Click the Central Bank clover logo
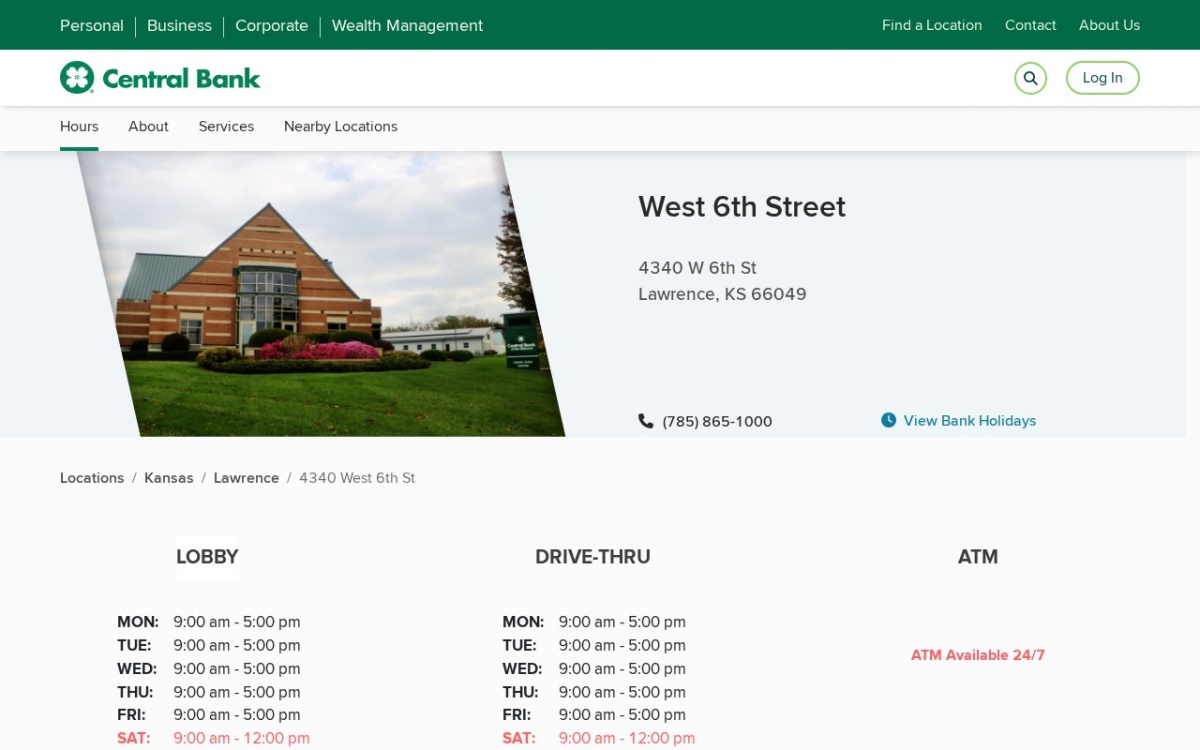Viewport: 1200px width, 750px height. coord(160,78)
